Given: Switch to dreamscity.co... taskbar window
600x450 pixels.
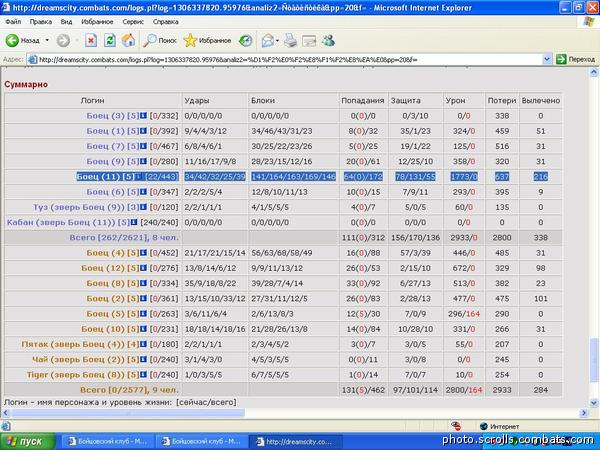Looking at the screenshot, I should (295, 441).
